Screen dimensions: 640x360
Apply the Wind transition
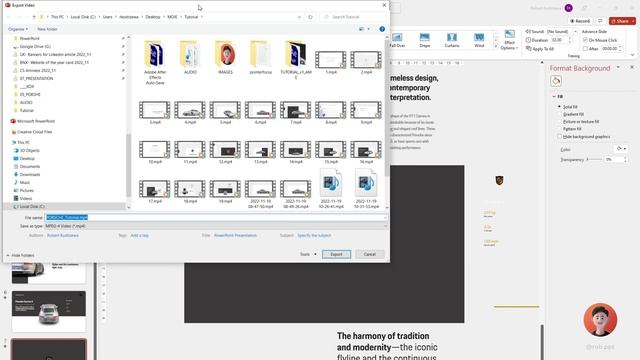(479, 40)
